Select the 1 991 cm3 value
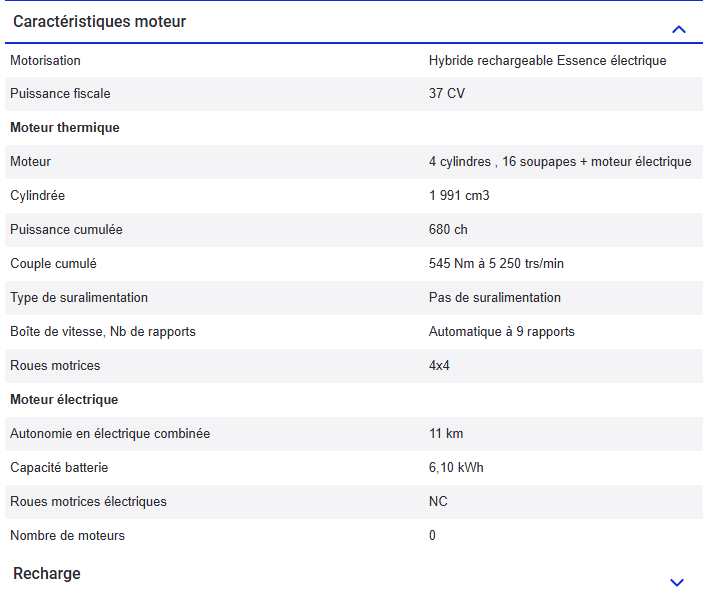The width and height of the screenshot is (705, 594). (459, 196)
